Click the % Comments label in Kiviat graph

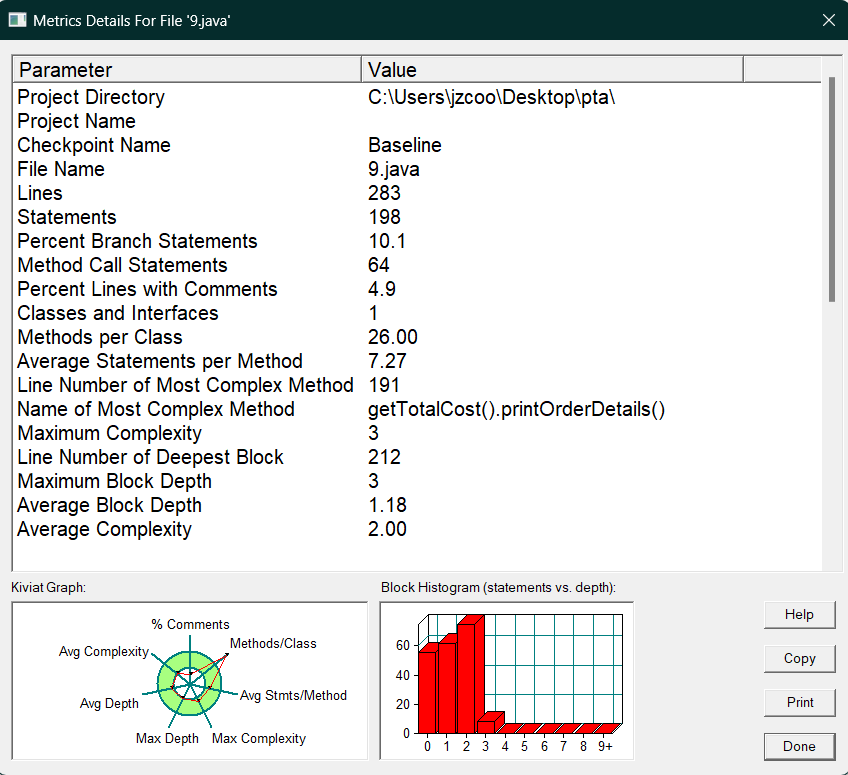190,625
